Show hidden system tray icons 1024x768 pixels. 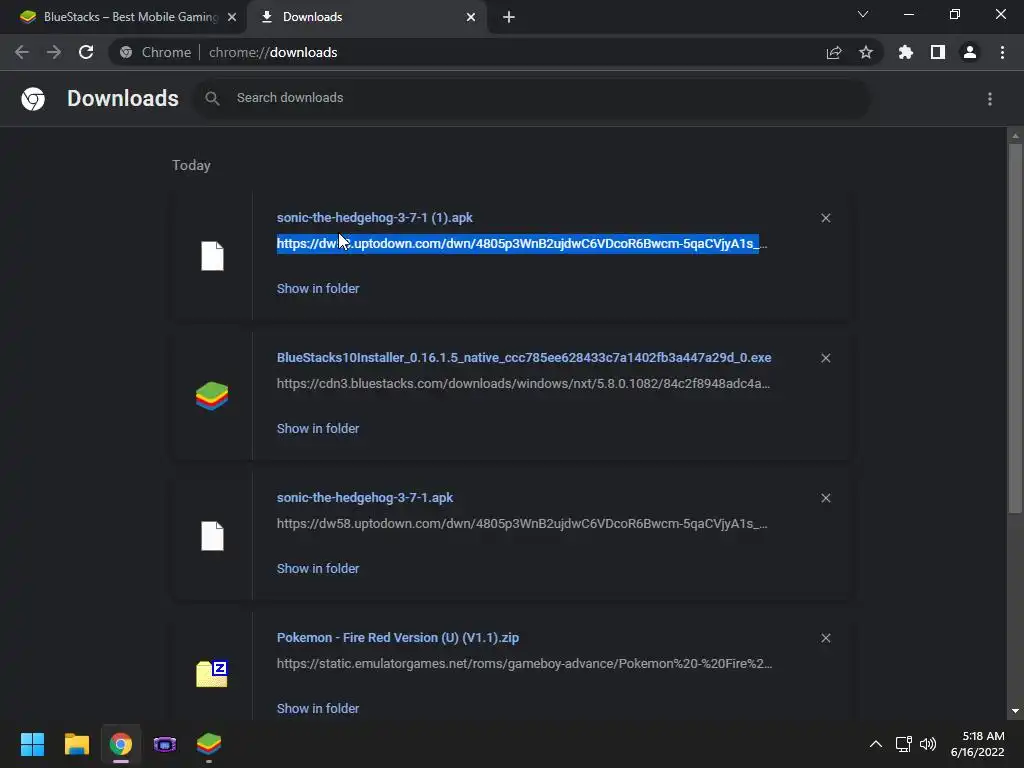pos(876,744)
